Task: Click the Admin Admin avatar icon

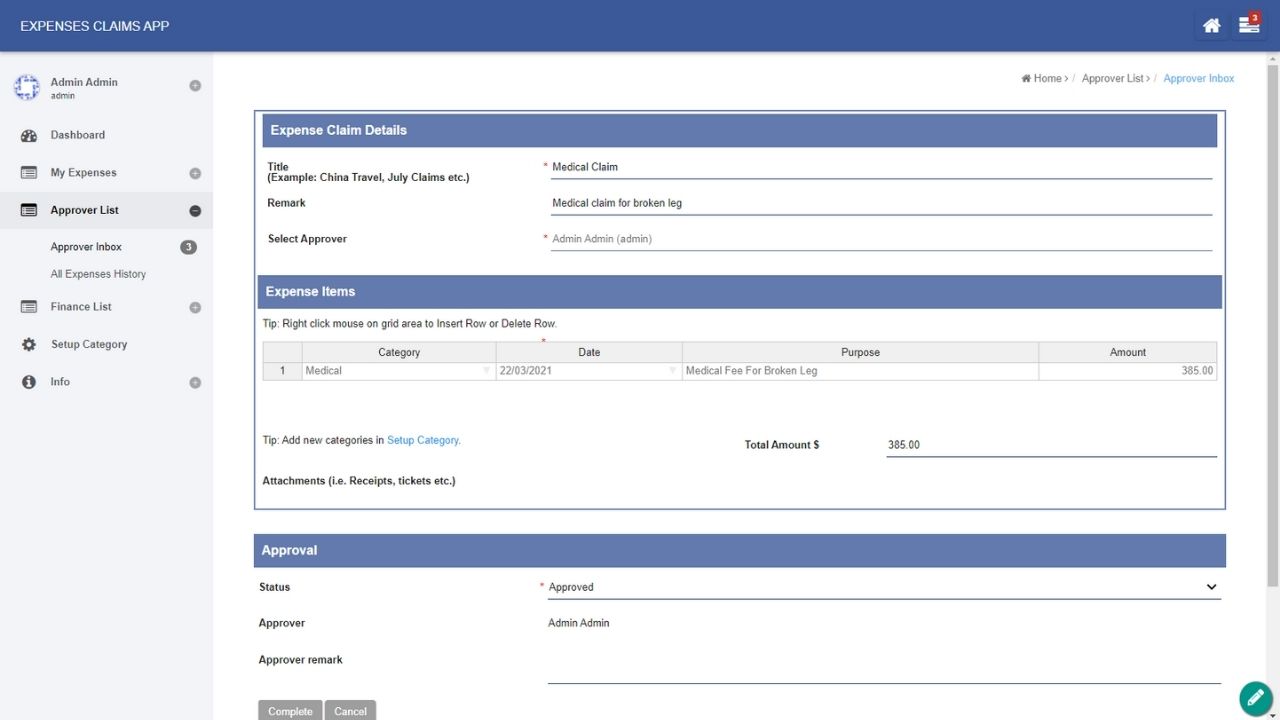Action: 26,88
